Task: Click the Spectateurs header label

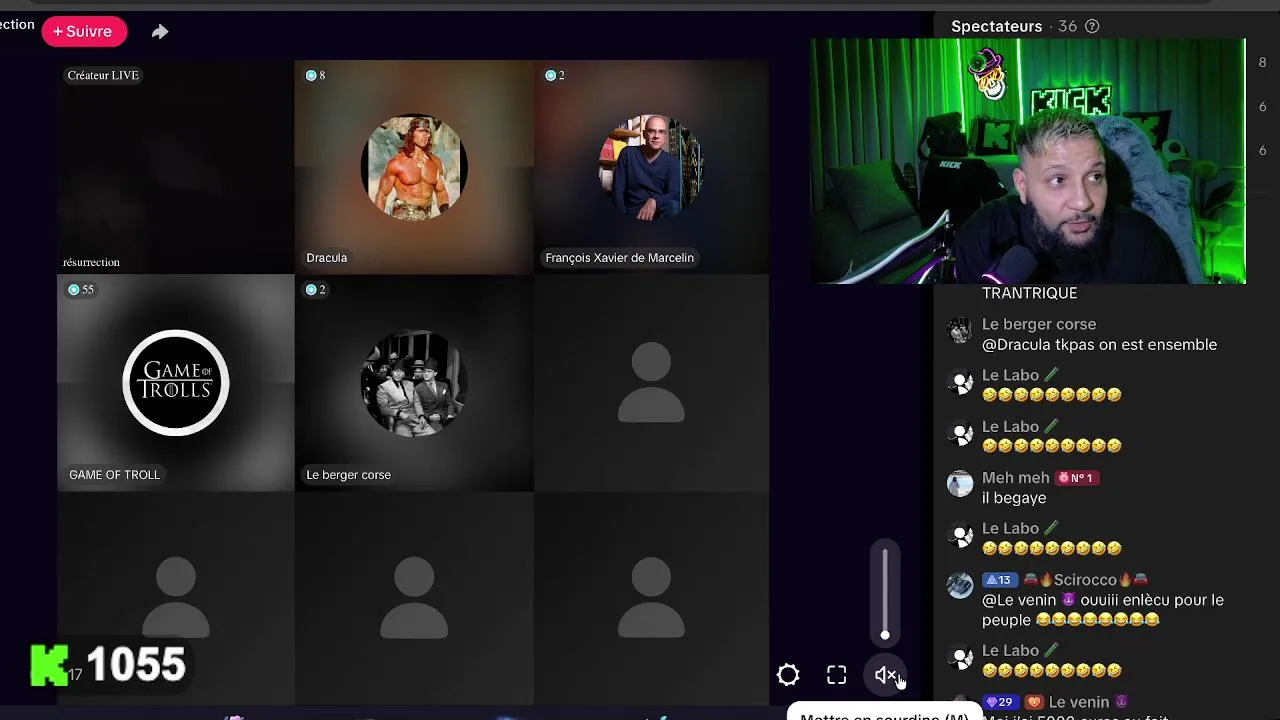Action: [x=996, y=26]
